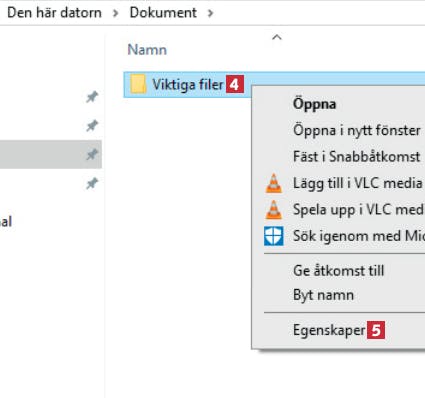Image resolution: width=425 pixels, height=398 pixels.
Task: Expand the chevron after Dokument
Action: pos(210,13)
